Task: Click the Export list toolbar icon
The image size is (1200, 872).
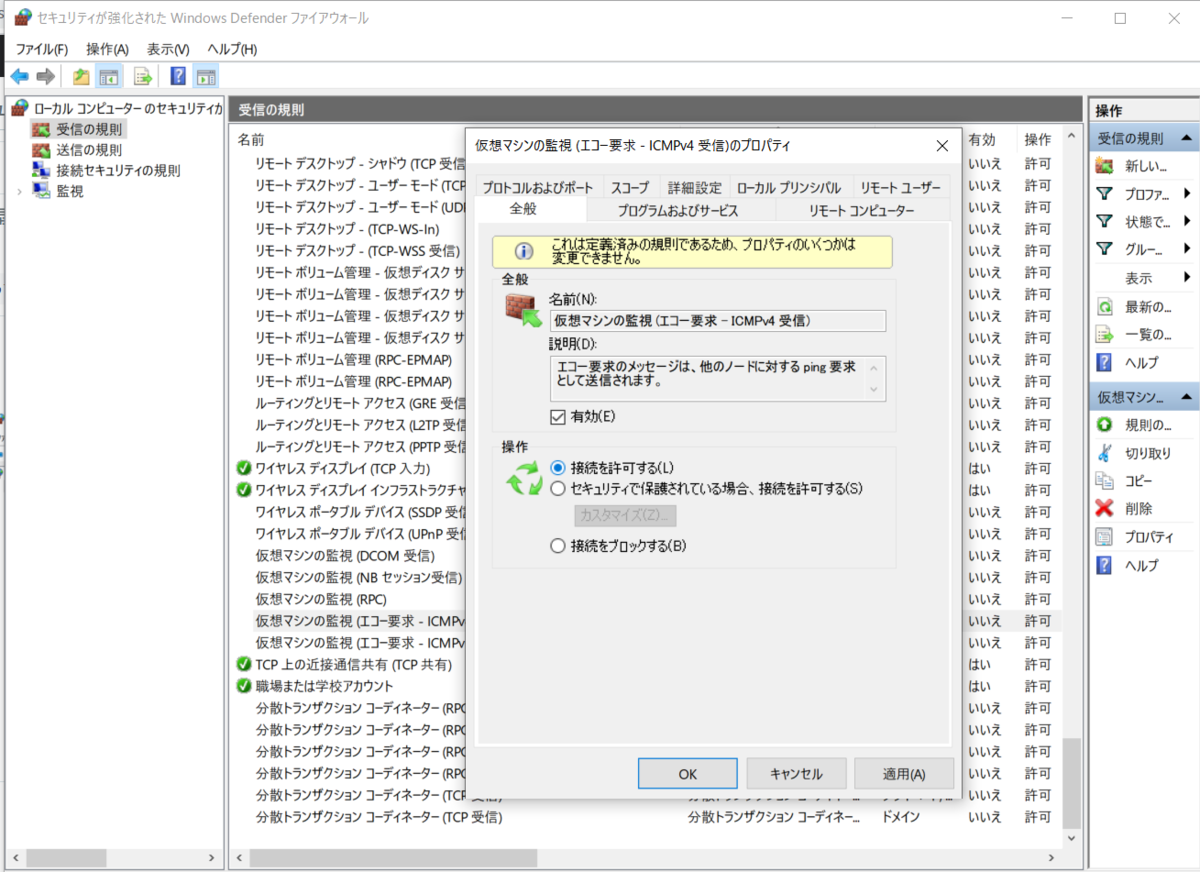Action: 143,76
